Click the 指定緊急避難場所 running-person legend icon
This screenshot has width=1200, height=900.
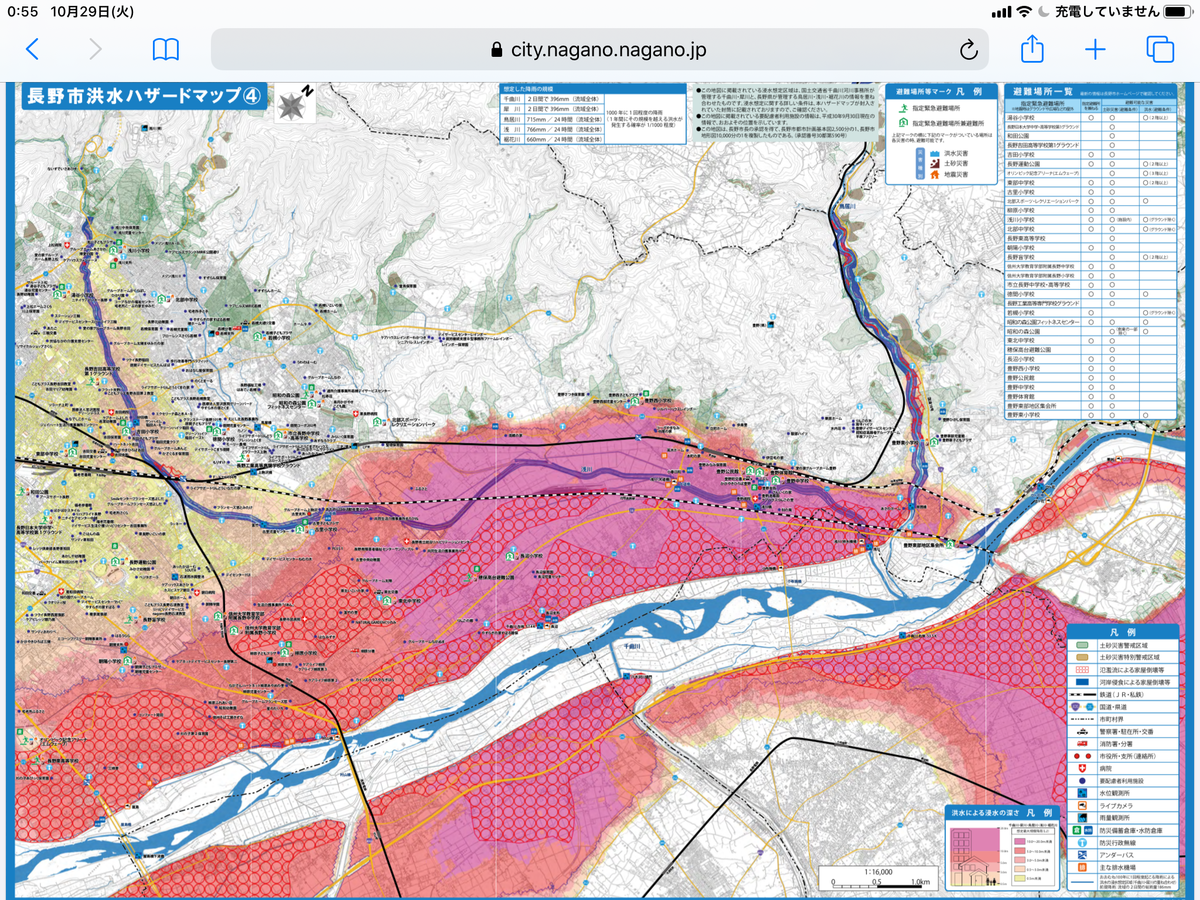coord(903,108)
